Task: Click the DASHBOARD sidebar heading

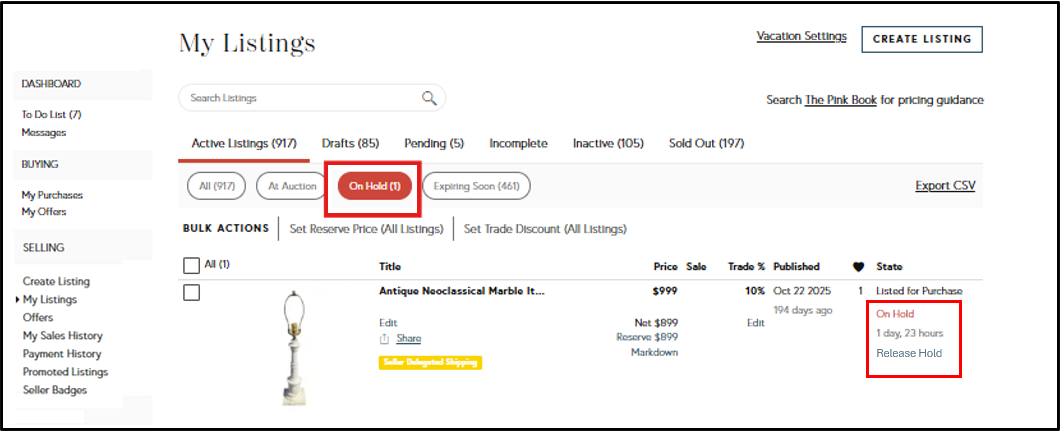Action: point(51,84)
